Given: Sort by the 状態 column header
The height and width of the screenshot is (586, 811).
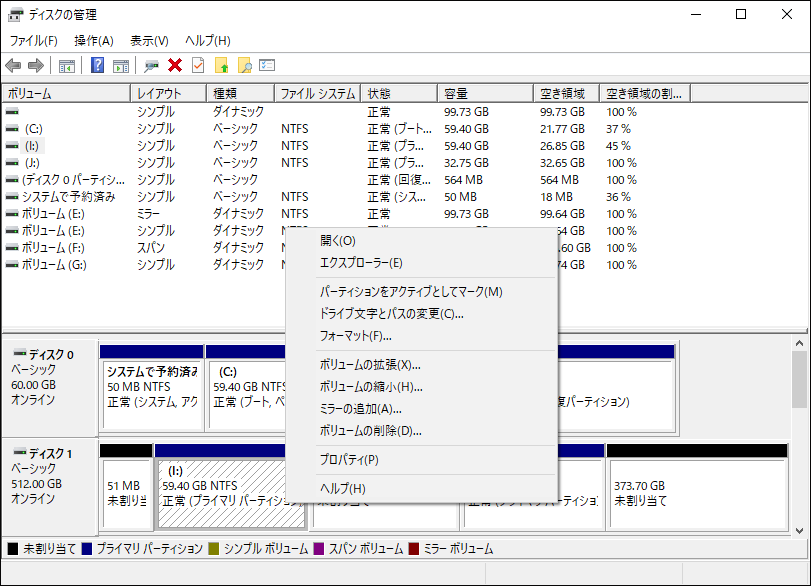Looking at the screenshot, I should pyautogui.click(x=399, y=94).
